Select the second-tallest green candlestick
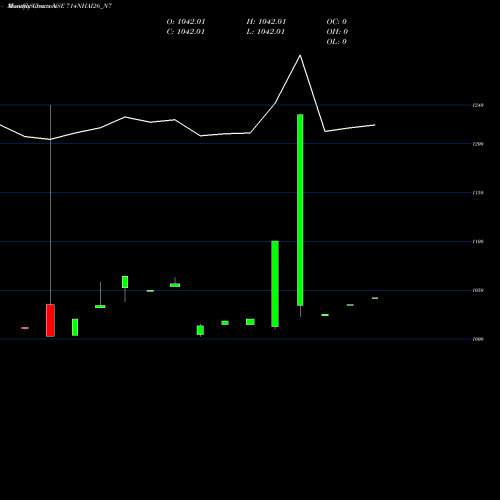The height and width of the screenshot is (500, 500). tap(275, 284)
